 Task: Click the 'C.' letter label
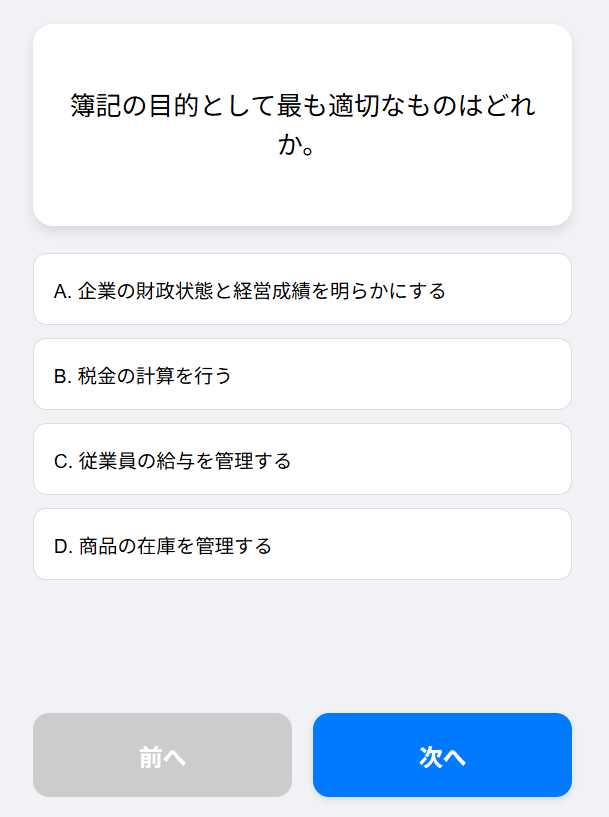[63, 461]
